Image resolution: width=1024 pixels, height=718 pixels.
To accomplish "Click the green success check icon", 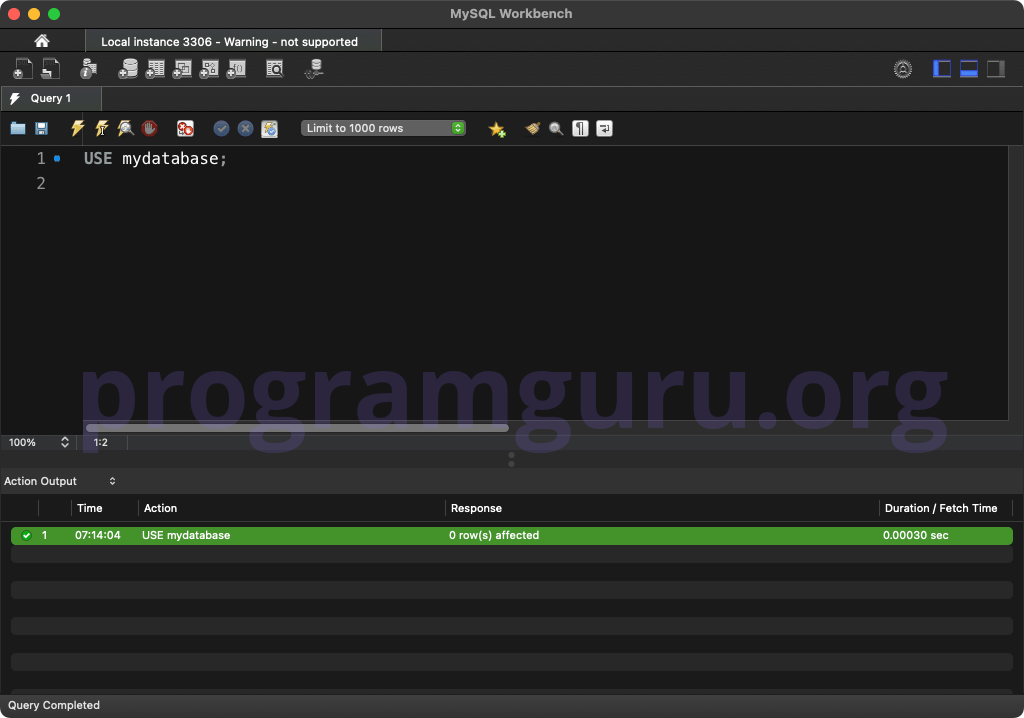I will coord(27,536).
